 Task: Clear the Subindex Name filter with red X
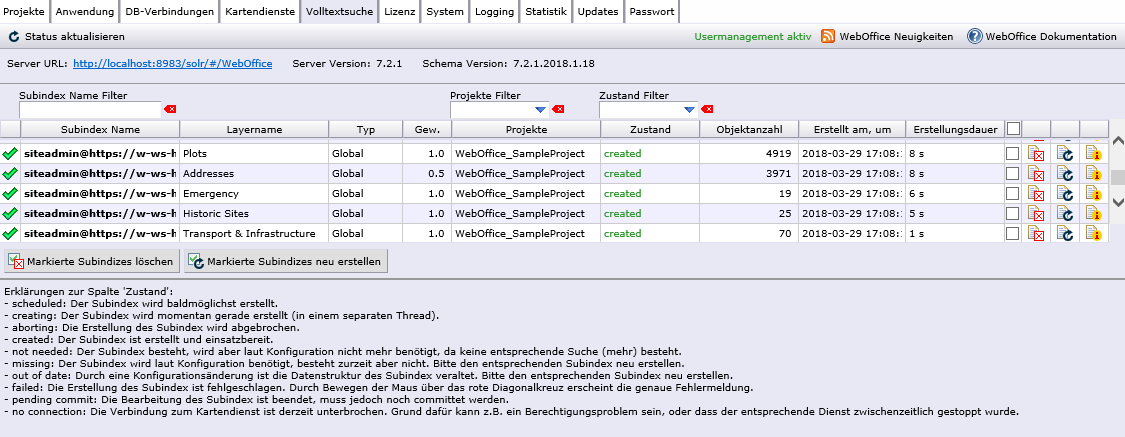[170, 109]
